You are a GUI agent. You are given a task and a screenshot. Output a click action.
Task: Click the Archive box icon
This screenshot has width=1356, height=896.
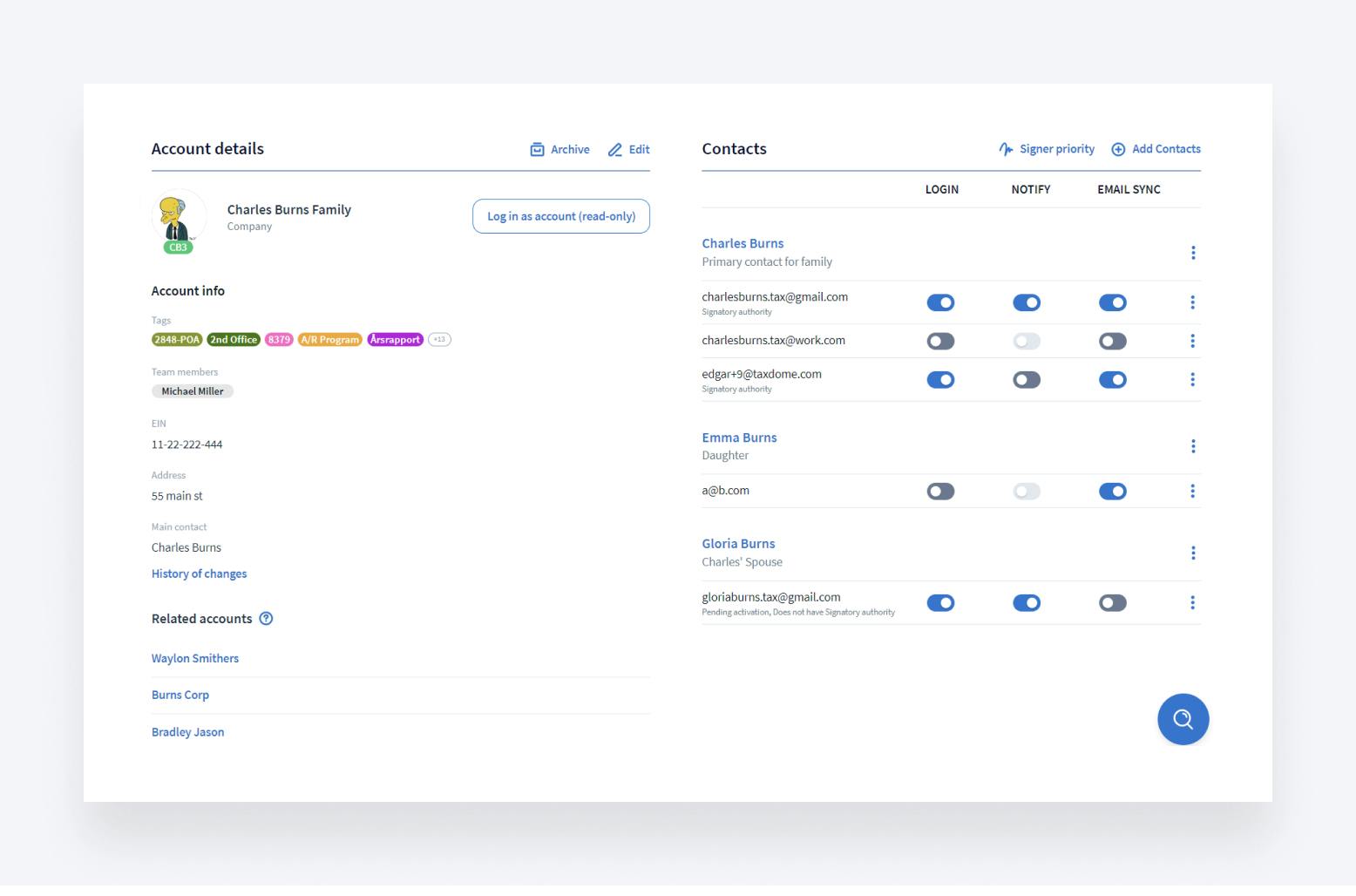point(537,150)
